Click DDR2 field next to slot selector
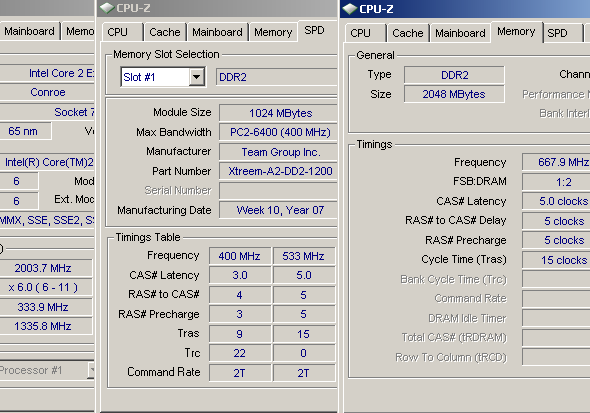The image size is (590, 413). pos(277,77)
